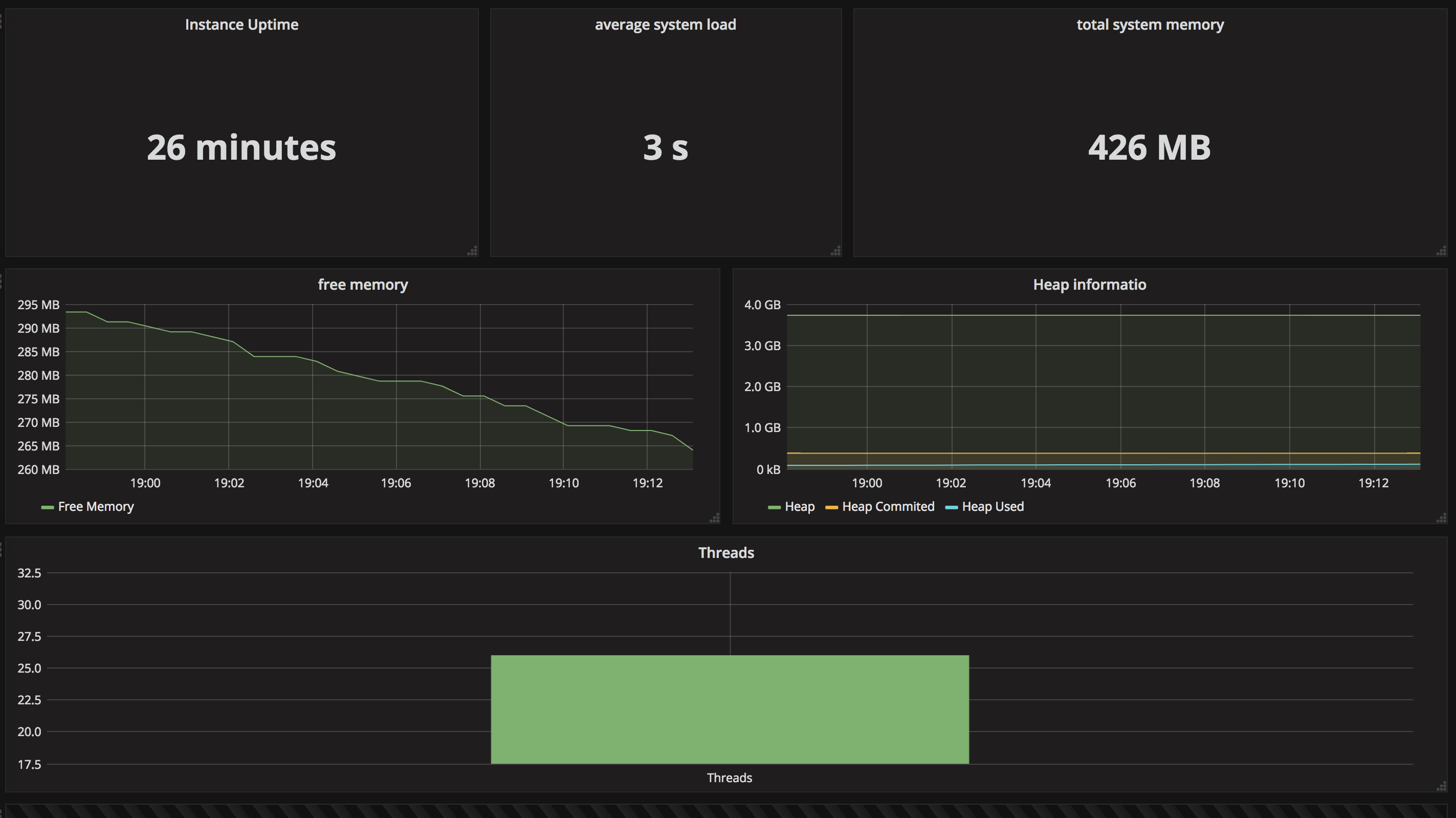The width and height of the screenshot is (1456, 818).
Task: Toggle Free Memory series in legend
Action: coord(96,506)
